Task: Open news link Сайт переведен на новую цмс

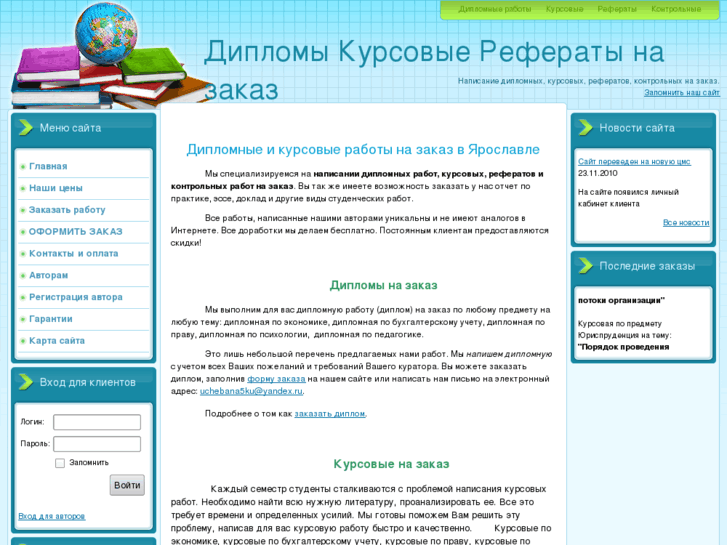Action: 634,161
